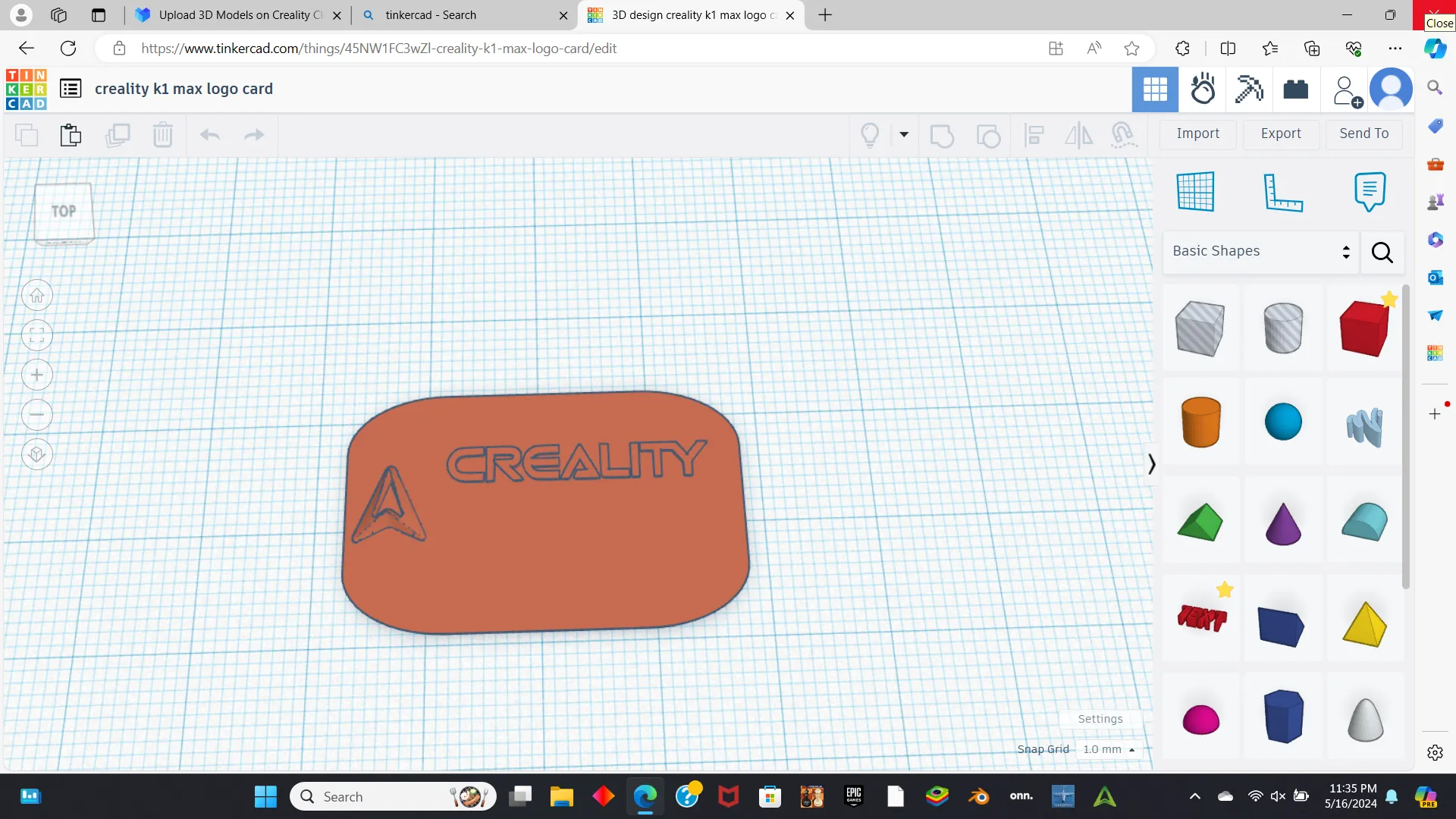Select the yellow Pyramid shape
Image resolution: width=1456 pixels, height=819 pixels.
tap(1365, 623)
